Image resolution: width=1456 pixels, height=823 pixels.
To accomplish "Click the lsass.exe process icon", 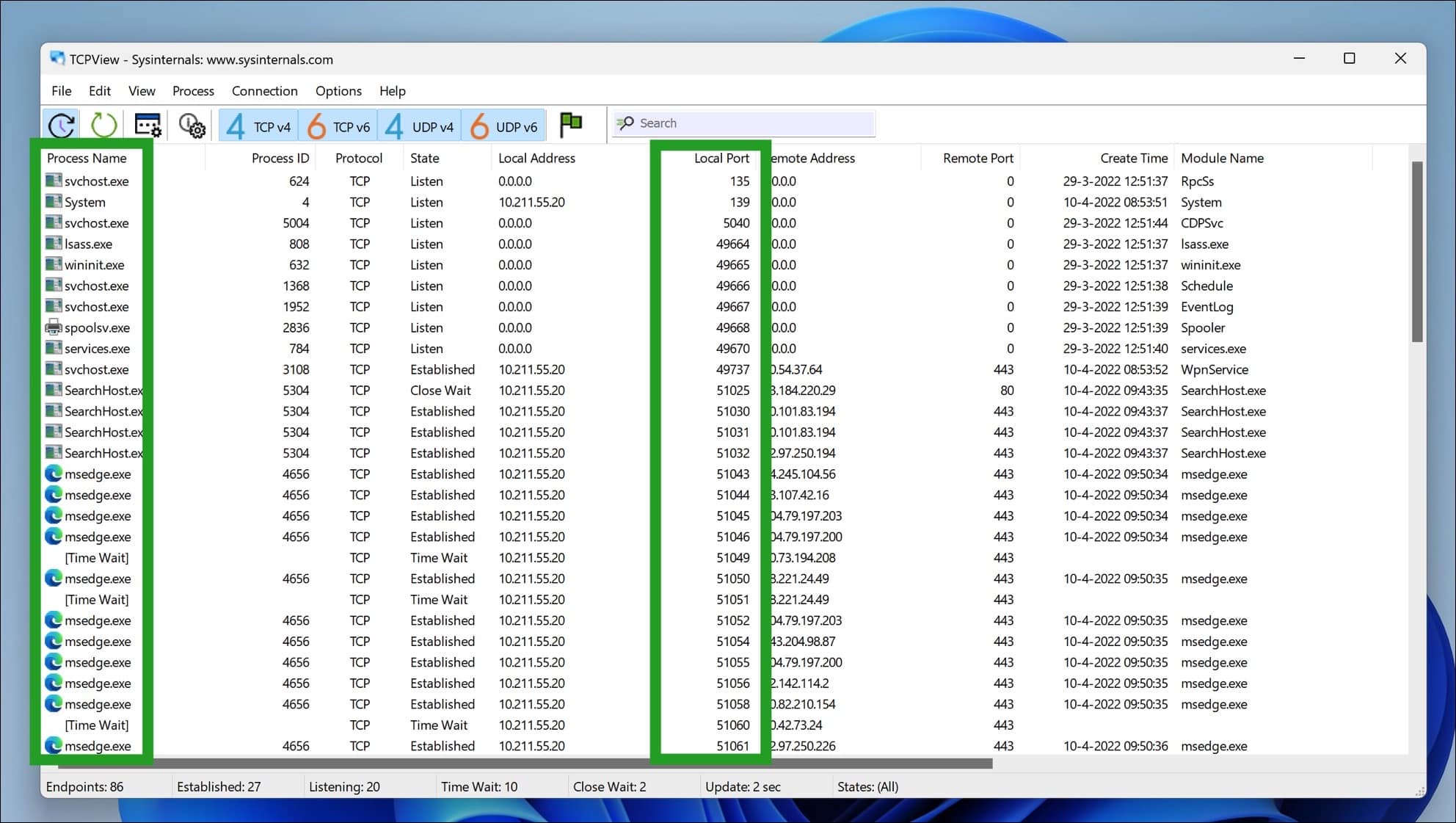I will pyautogui.click(x=54, y=243).
